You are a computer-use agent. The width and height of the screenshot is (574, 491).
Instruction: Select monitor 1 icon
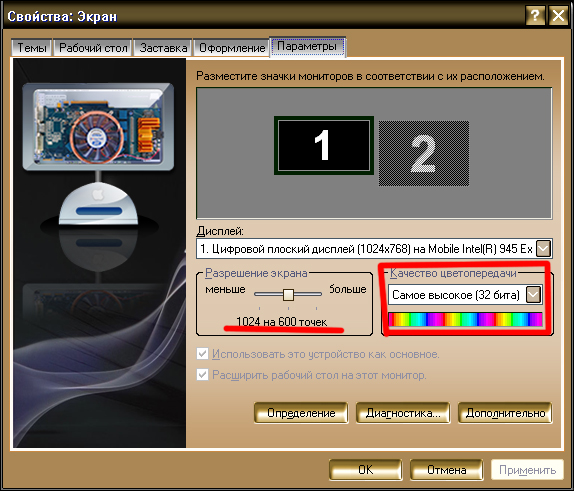(324, 145)
